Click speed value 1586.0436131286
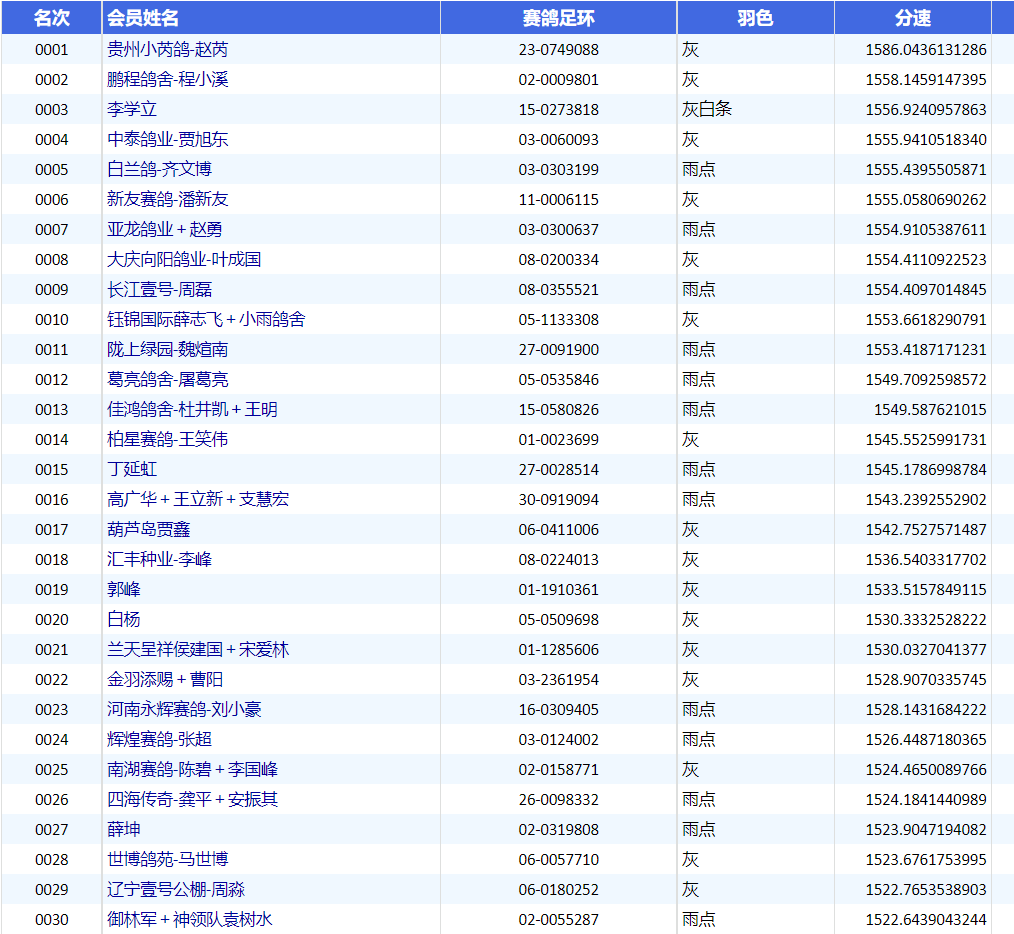The height and width of the screenshot is (934, 1014). pyautogui.click(x=926, y=50)
